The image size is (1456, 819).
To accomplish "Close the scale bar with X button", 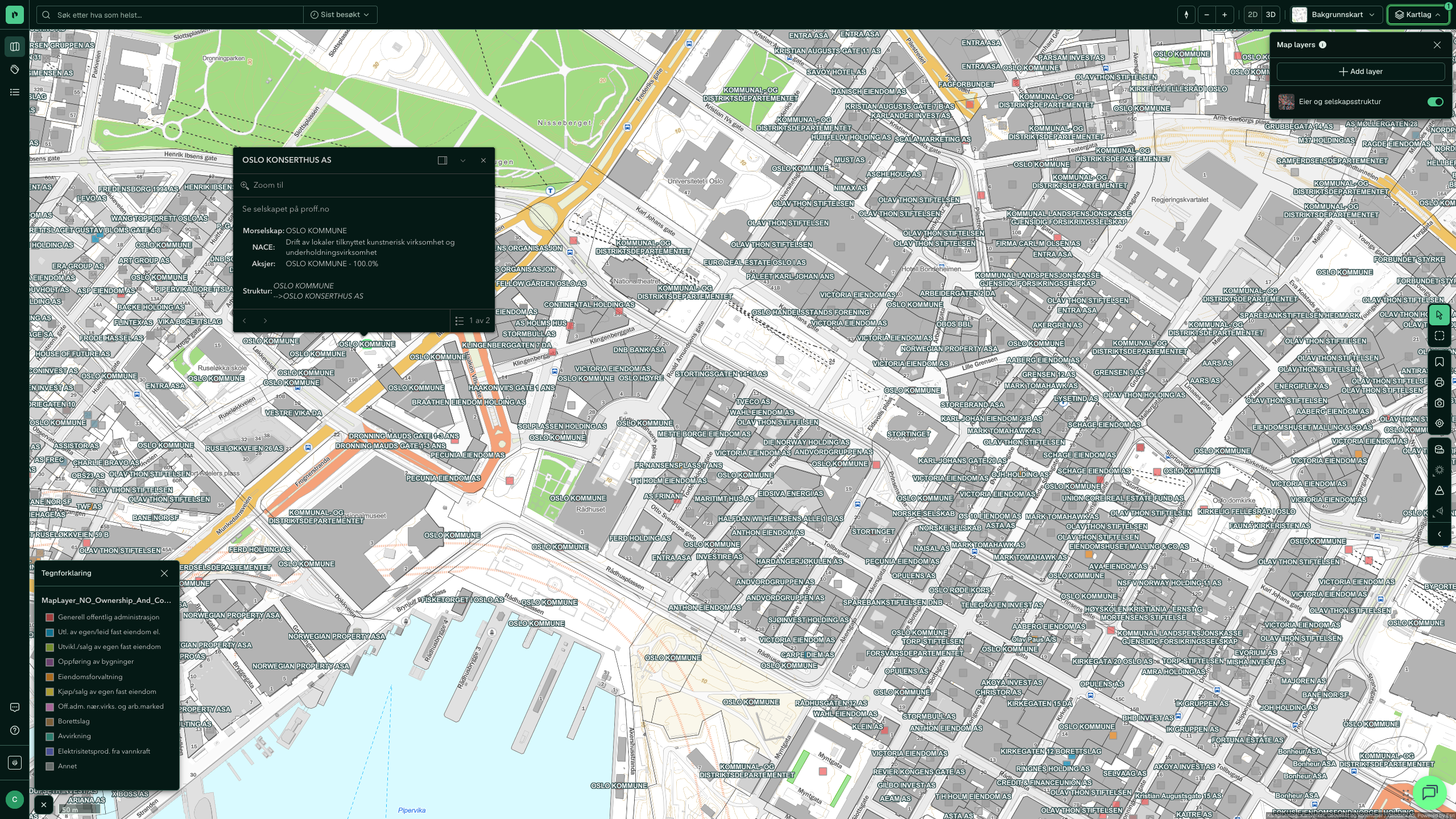I will (44, 805).
